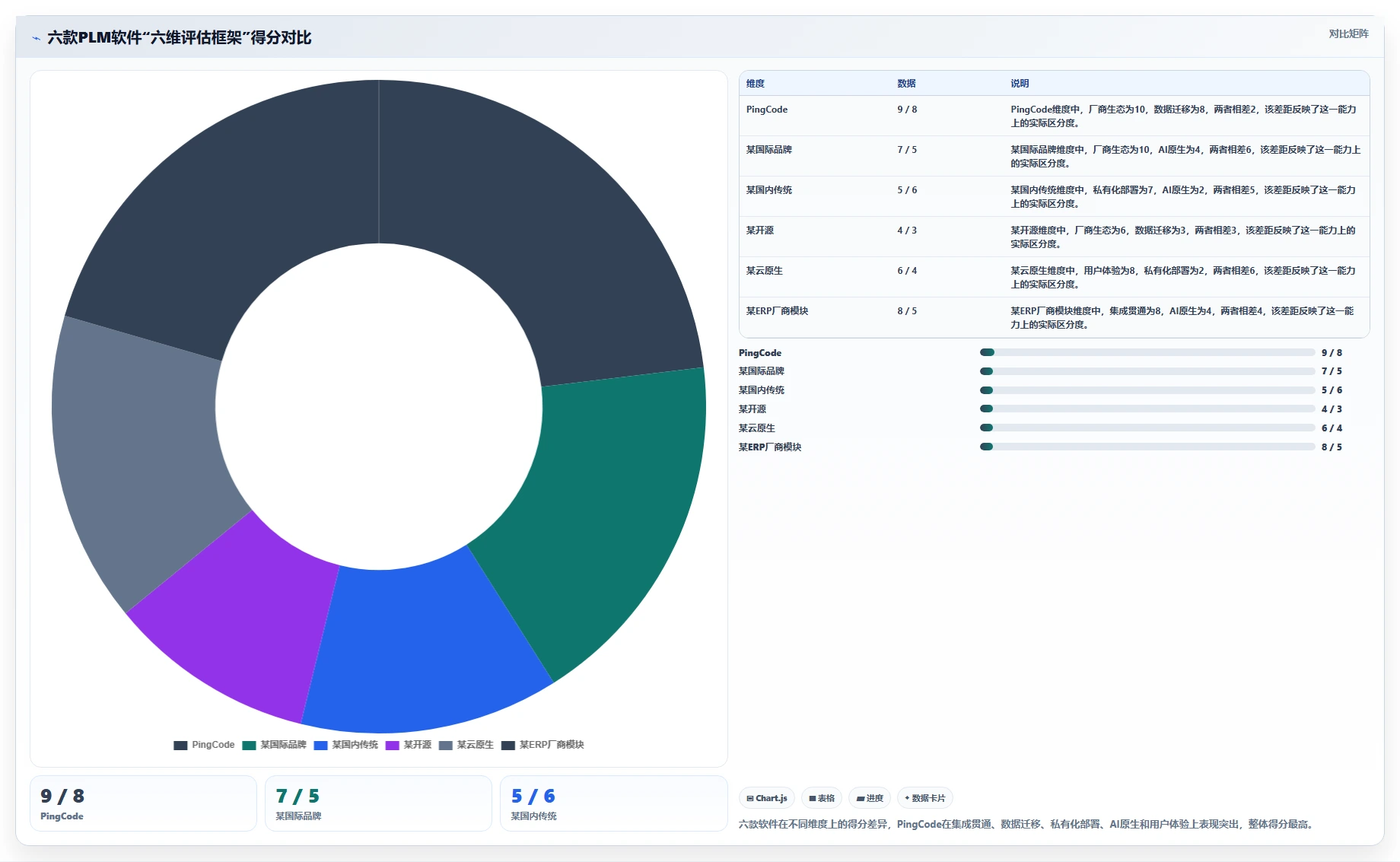Select 某ERP厂商模块 cell in table

tap(777, 311)
